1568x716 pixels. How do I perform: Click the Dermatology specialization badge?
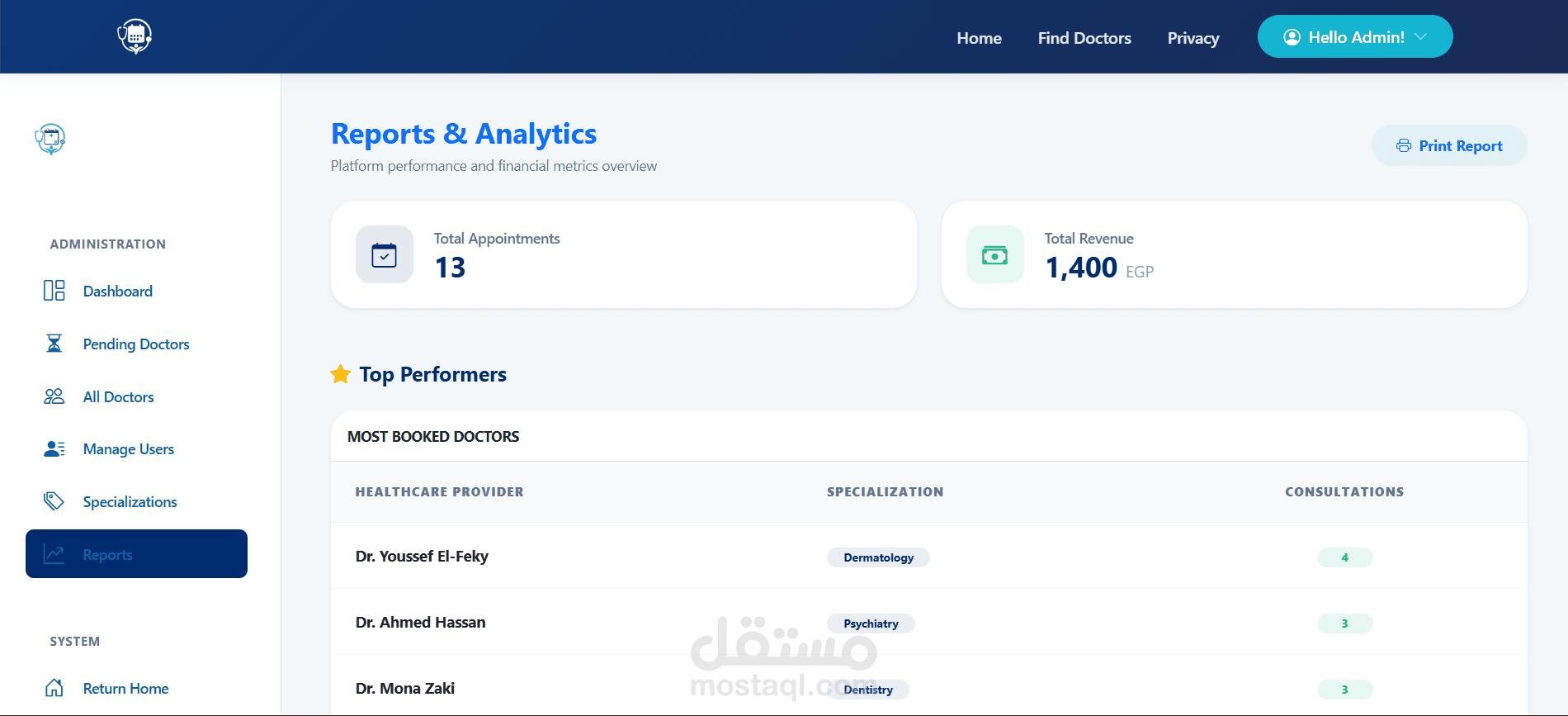click(x=878, y=557)
